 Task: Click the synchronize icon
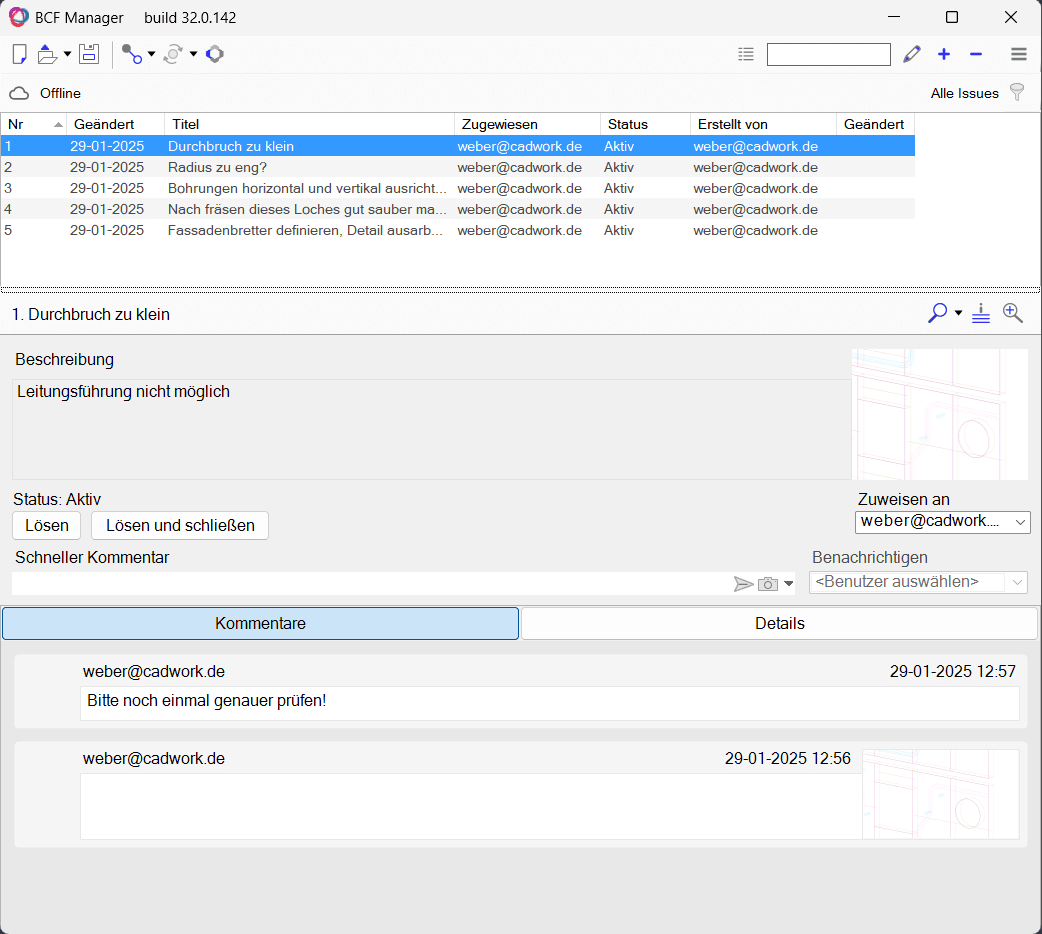(173, 54)
